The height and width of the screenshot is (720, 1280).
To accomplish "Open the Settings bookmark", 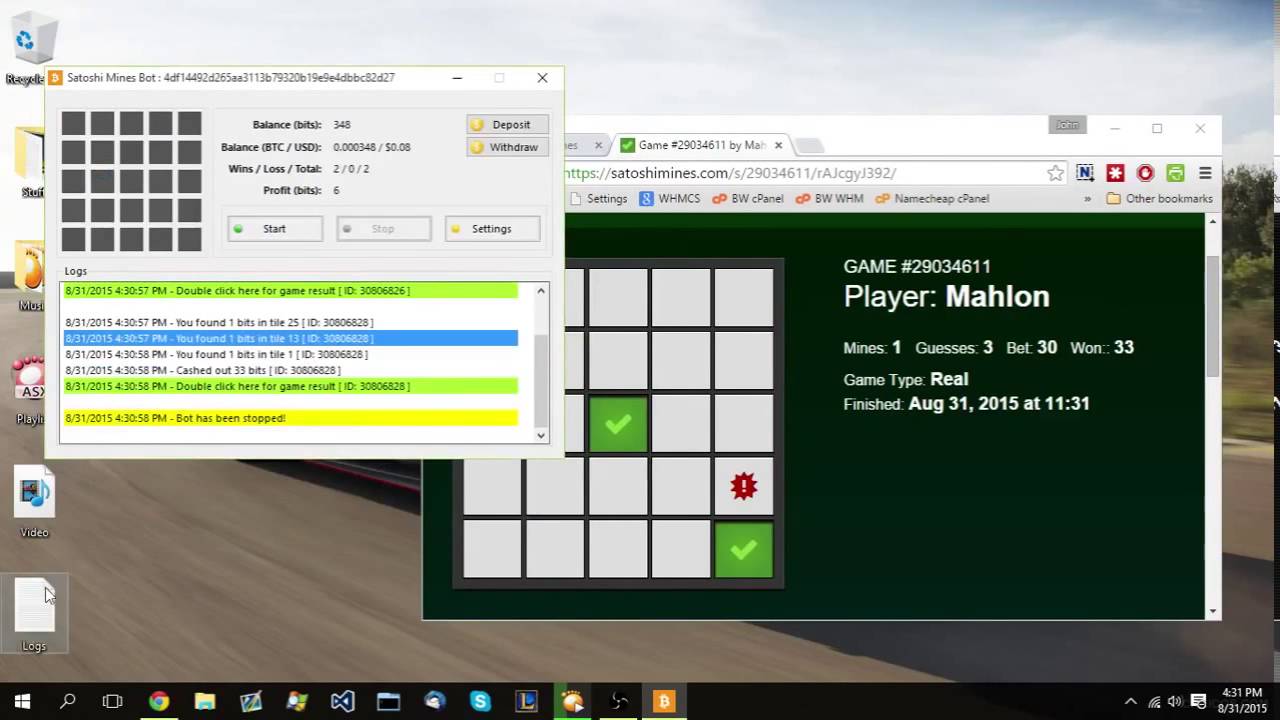I will click(x=598, y=199).
